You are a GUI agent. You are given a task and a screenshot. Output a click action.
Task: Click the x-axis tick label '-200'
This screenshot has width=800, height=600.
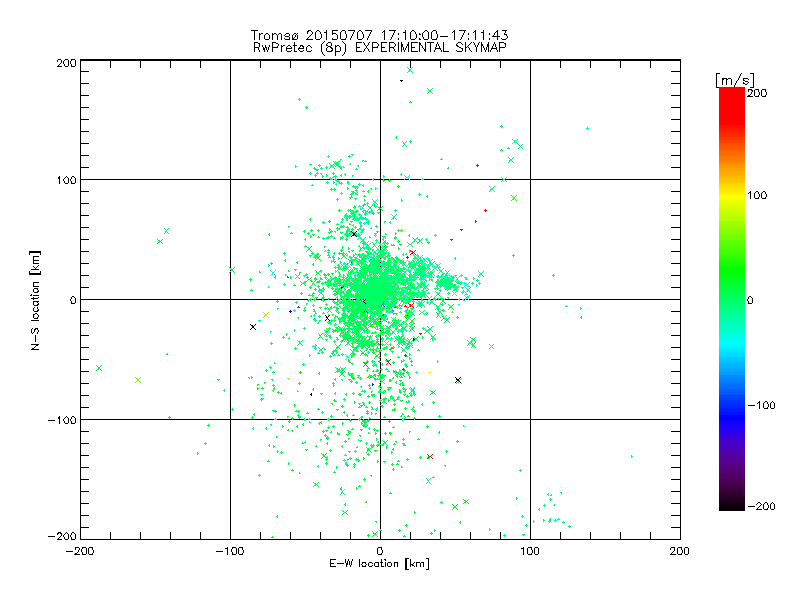(x=80, y=551)
